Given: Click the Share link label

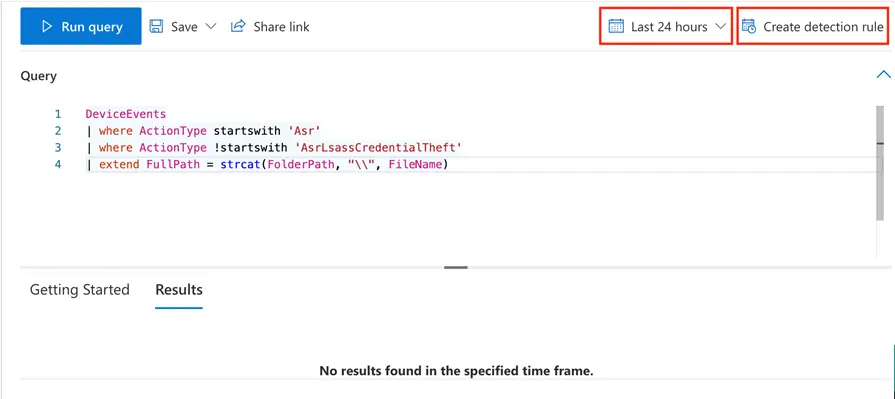Looking at the screenshot, I should (281, 27).
